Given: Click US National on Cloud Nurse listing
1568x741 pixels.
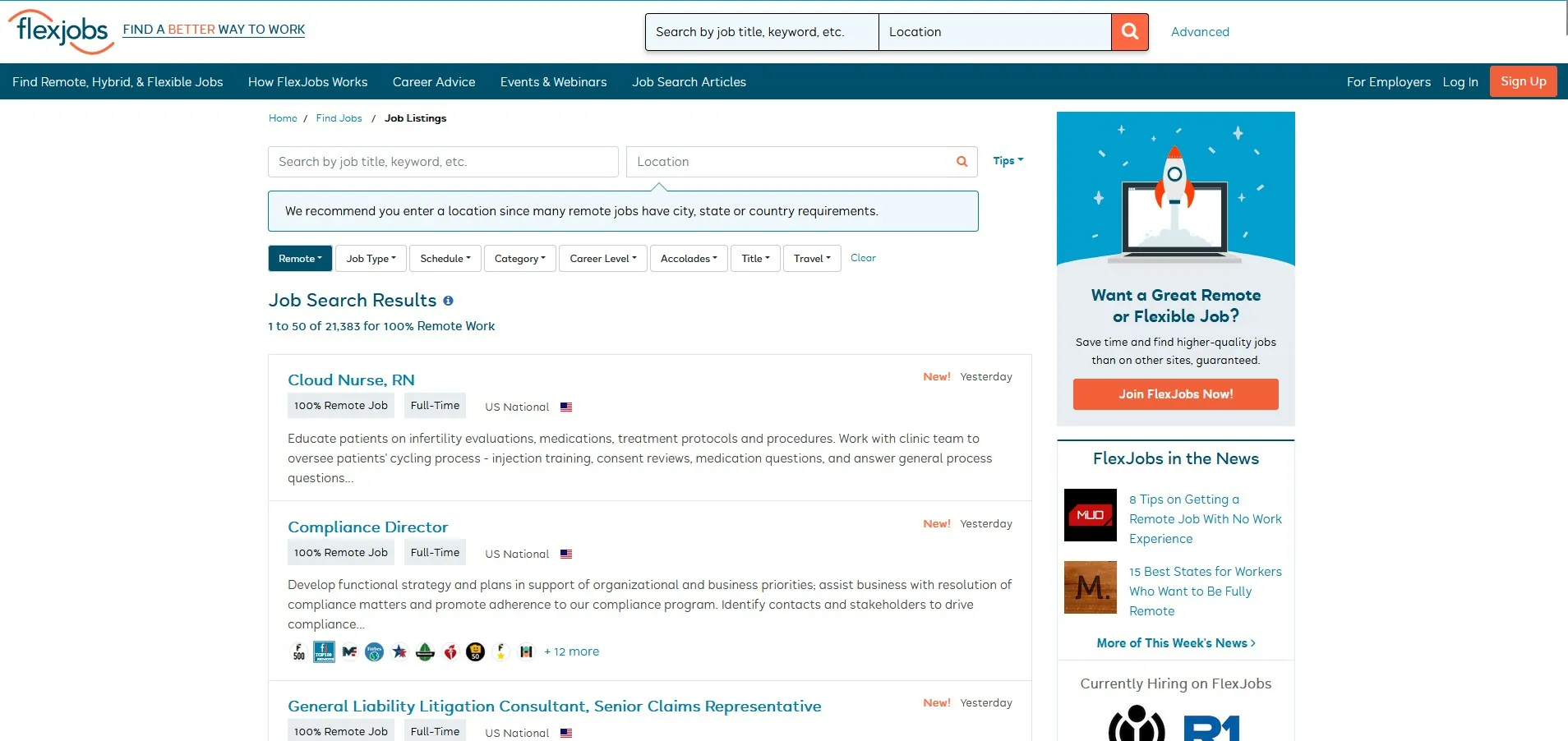Looking at the screenshot, I should click(x=517, y=407).
